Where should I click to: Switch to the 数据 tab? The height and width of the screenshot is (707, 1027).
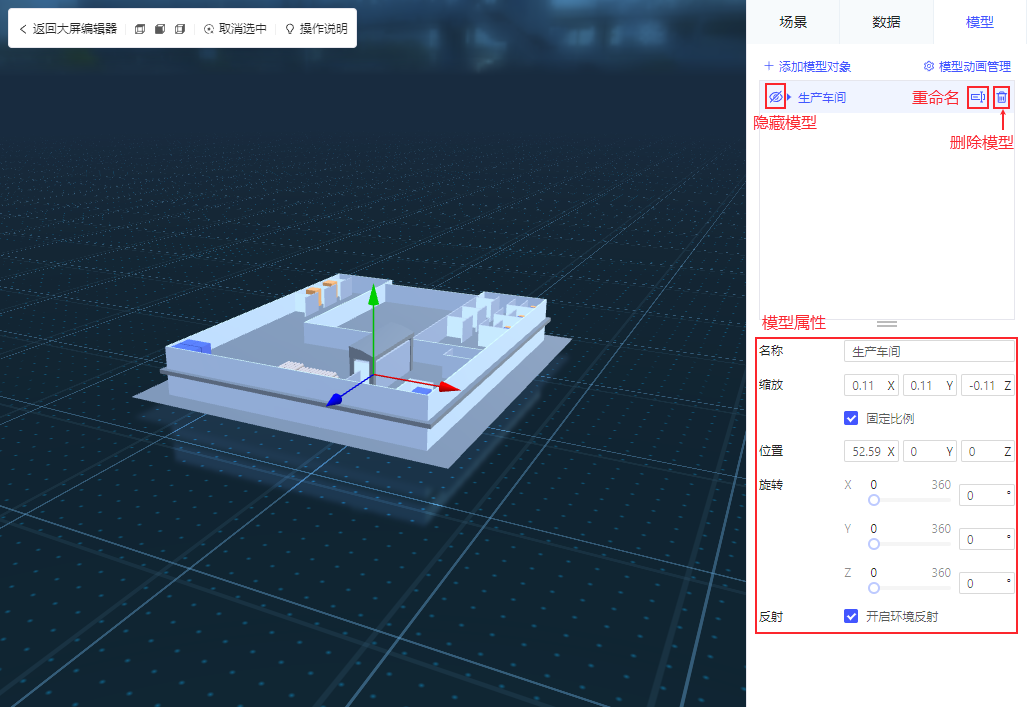tap(886, 22)
